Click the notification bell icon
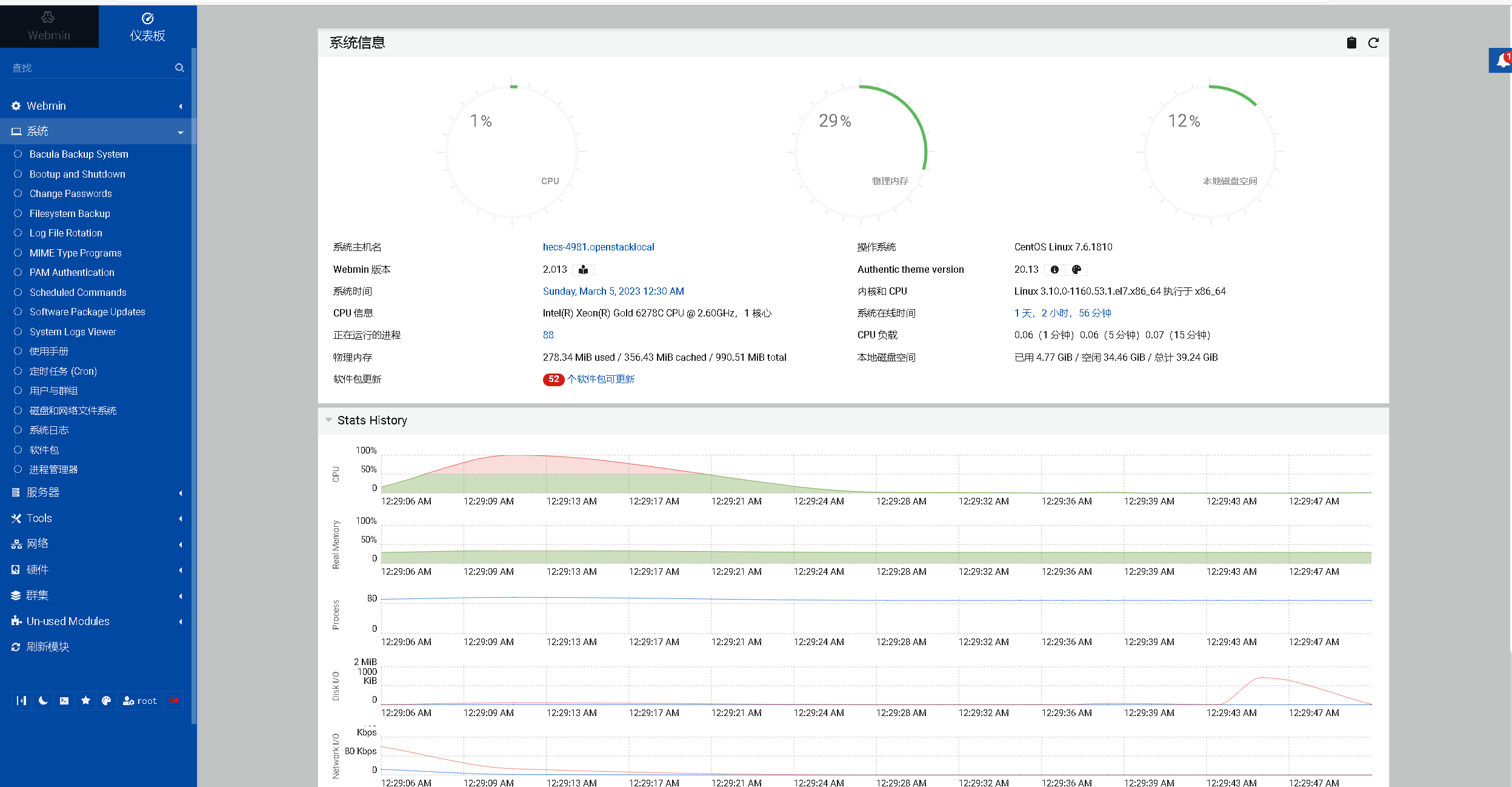1512x787 pixels. pyautogui.click(x=1502, y=61)
